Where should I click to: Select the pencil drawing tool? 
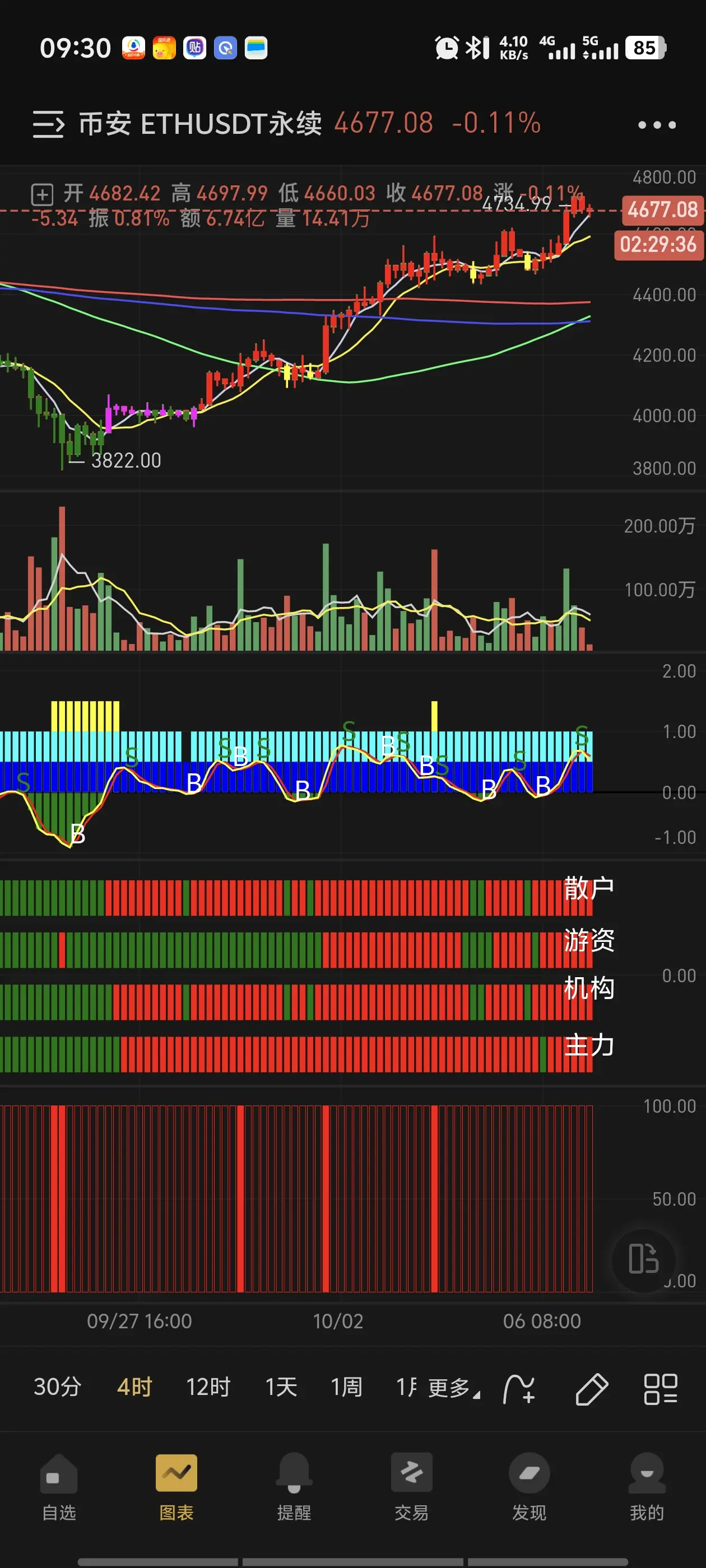[x=592, y=1389]
